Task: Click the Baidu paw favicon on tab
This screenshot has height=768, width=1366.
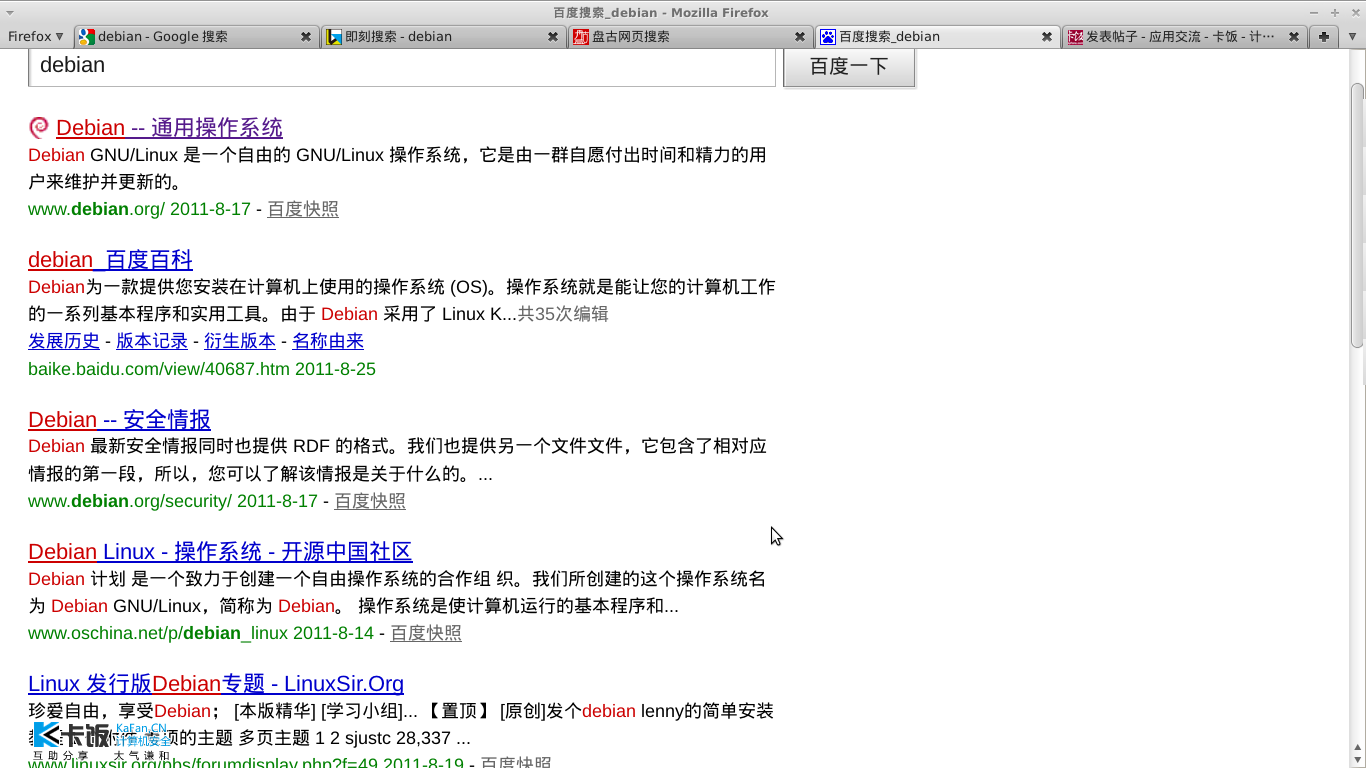Action: pyautogui.click(x=828, y=37)
